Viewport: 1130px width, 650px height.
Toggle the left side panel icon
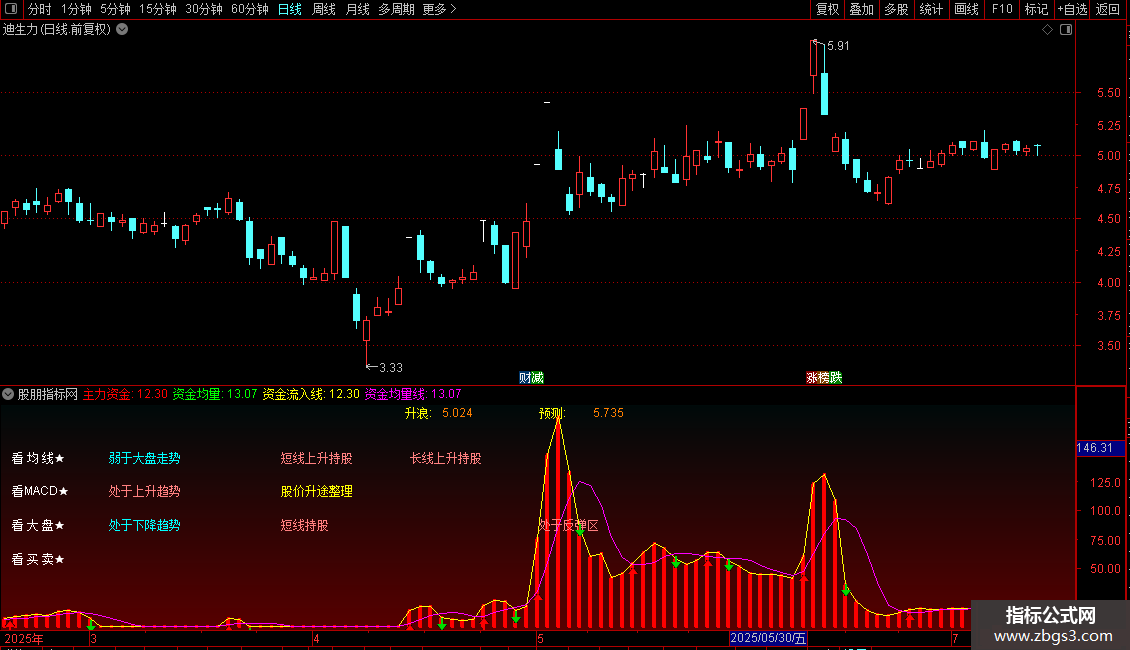[11, 9]
